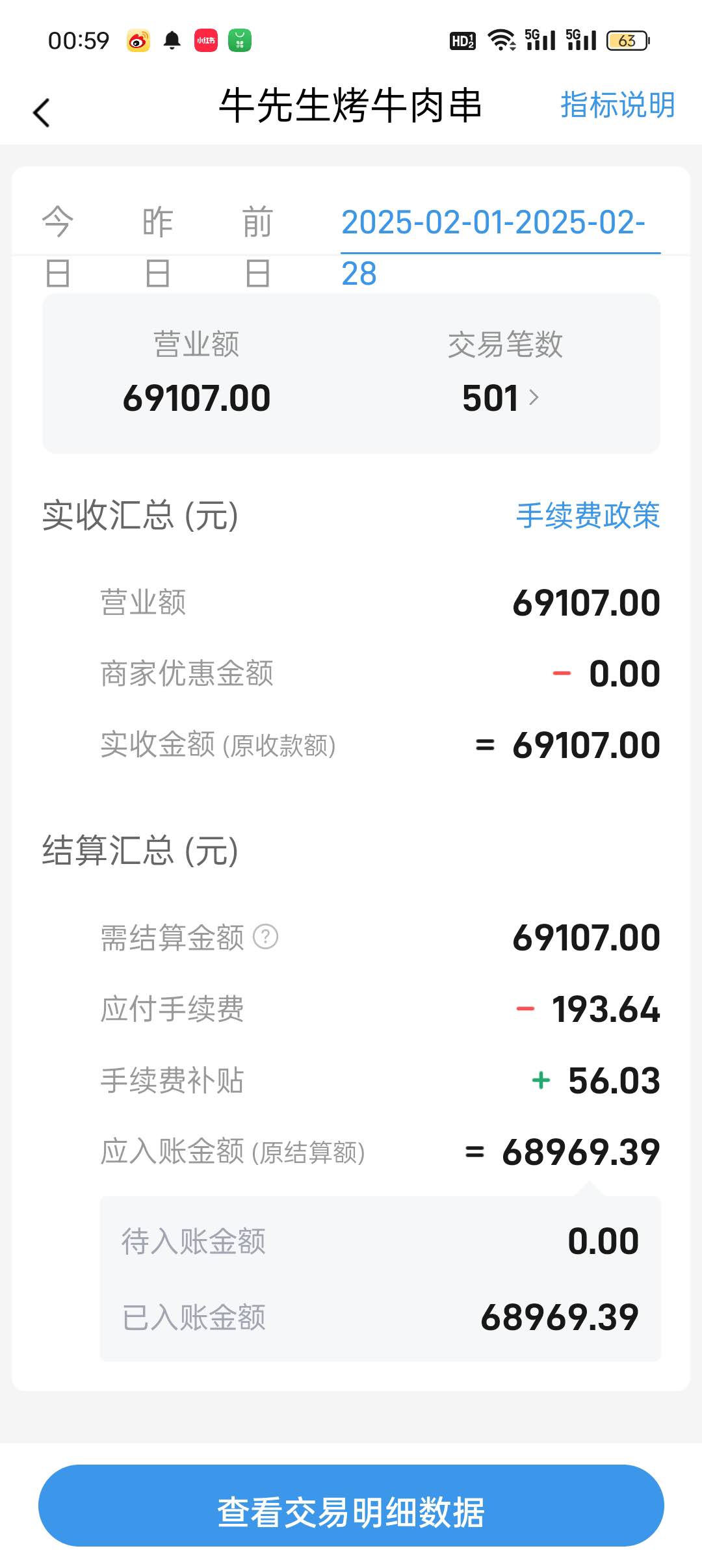Tap the red Xiaohongshu status bar icon
Screen dimensions: 702x1568
coord(206,41)
